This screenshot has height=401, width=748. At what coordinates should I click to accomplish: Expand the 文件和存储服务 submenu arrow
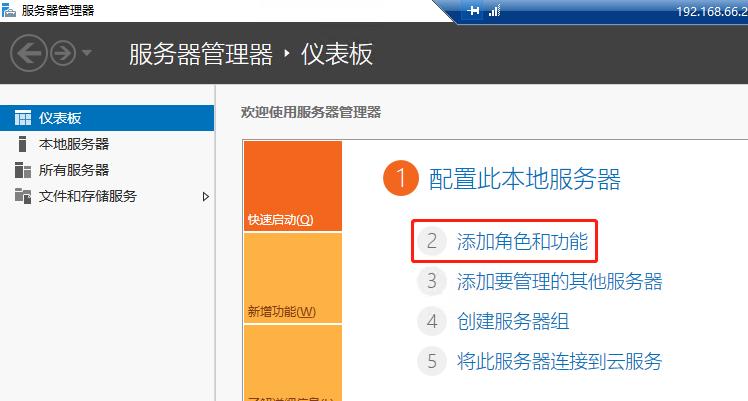[x=206, y=196]
